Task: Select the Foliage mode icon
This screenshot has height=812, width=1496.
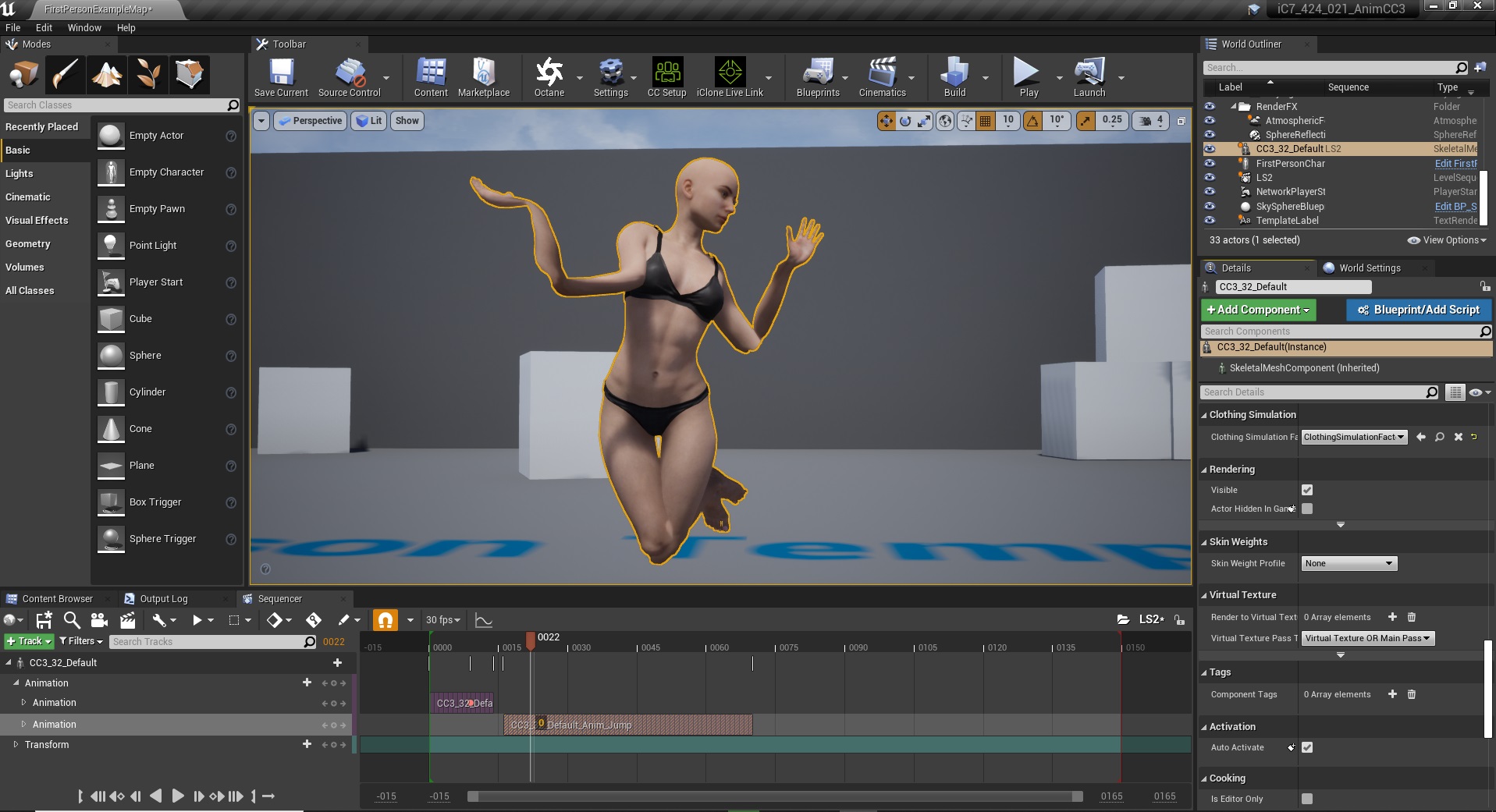Action: pos(147,75)
